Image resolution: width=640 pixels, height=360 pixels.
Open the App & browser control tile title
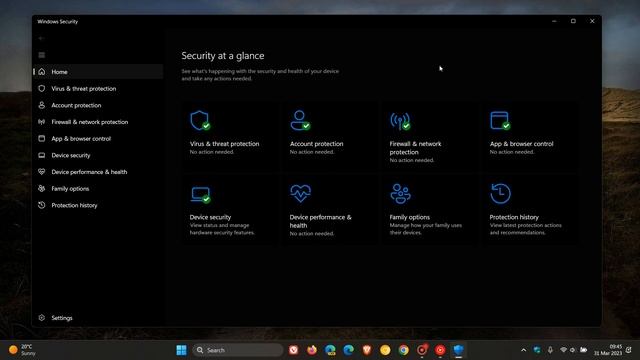click(521, 144)
